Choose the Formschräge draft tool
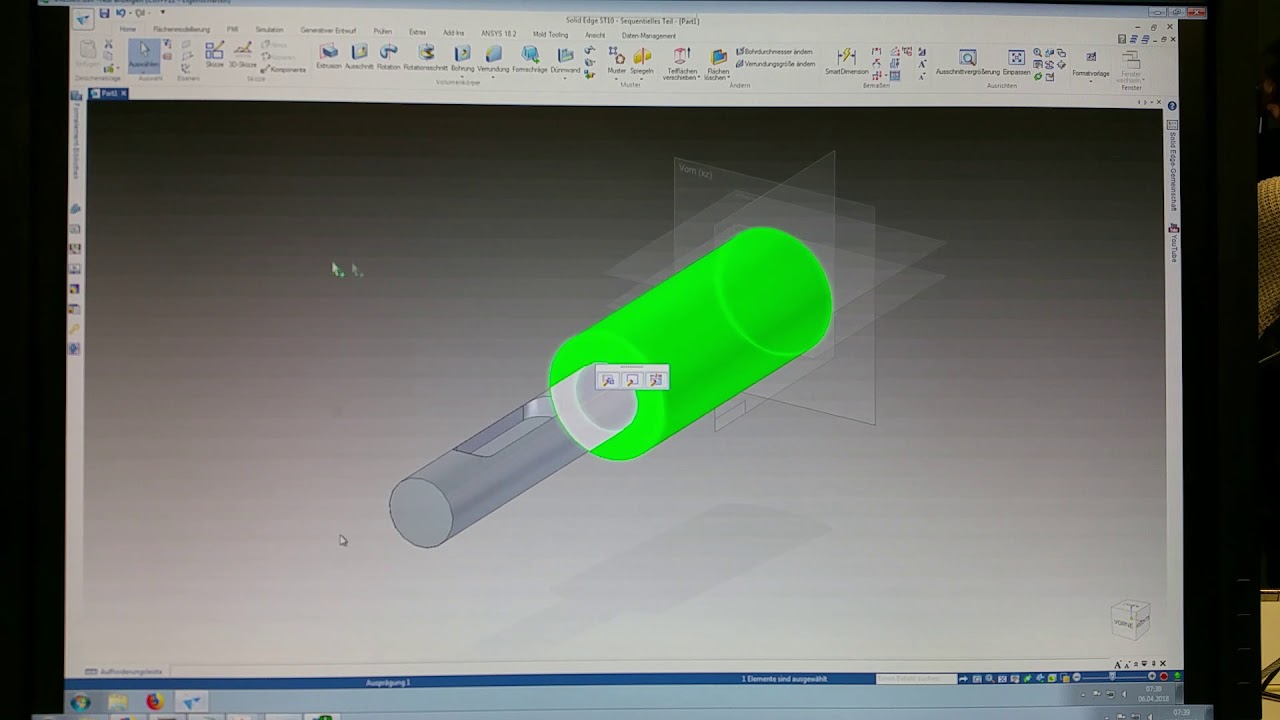Viewport: 1280px width, 720px height. (530, 60)
